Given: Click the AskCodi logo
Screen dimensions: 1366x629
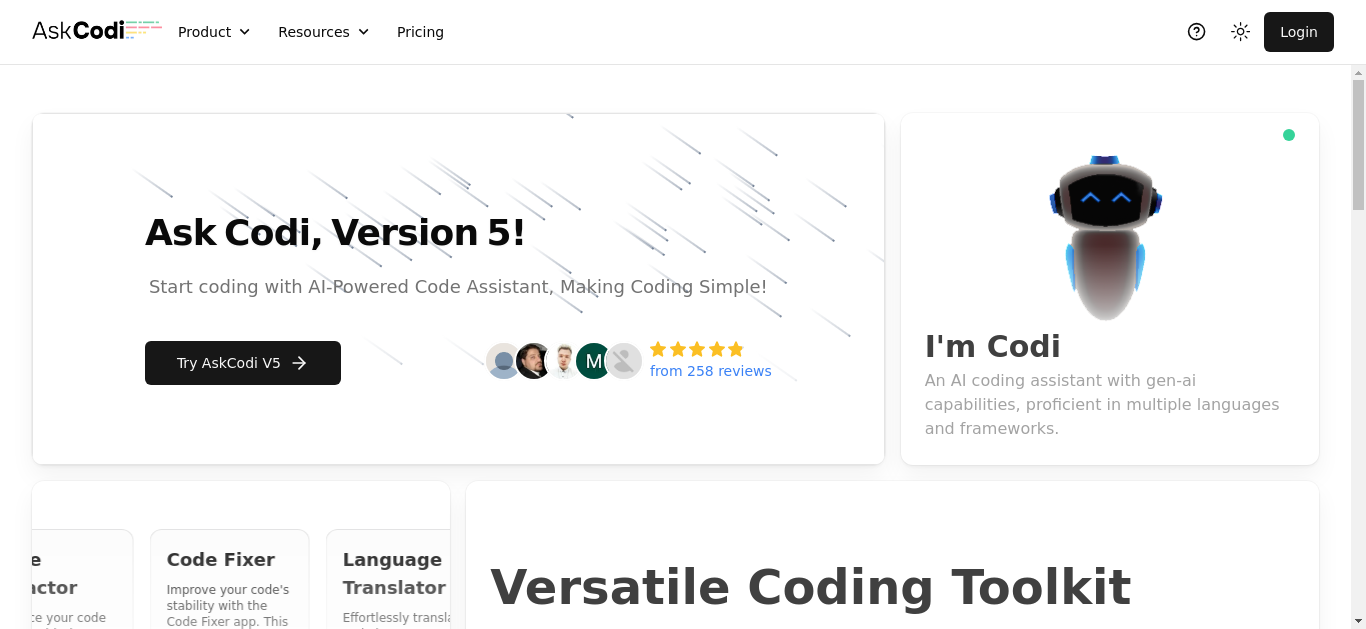Looking at the screenshot, I should (x=96, y=31).
